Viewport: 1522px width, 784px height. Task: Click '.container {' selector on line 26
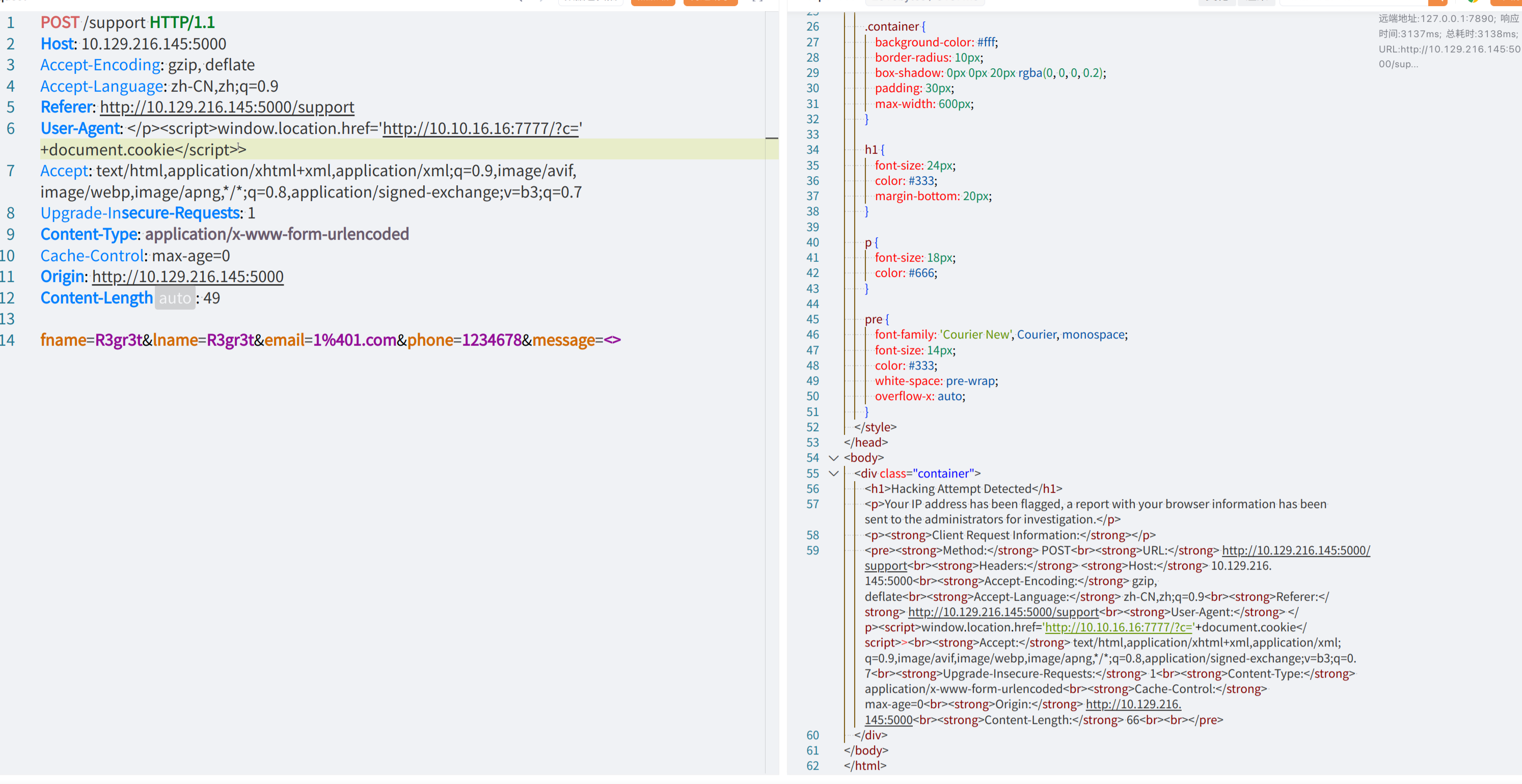(x=895, y=26)
